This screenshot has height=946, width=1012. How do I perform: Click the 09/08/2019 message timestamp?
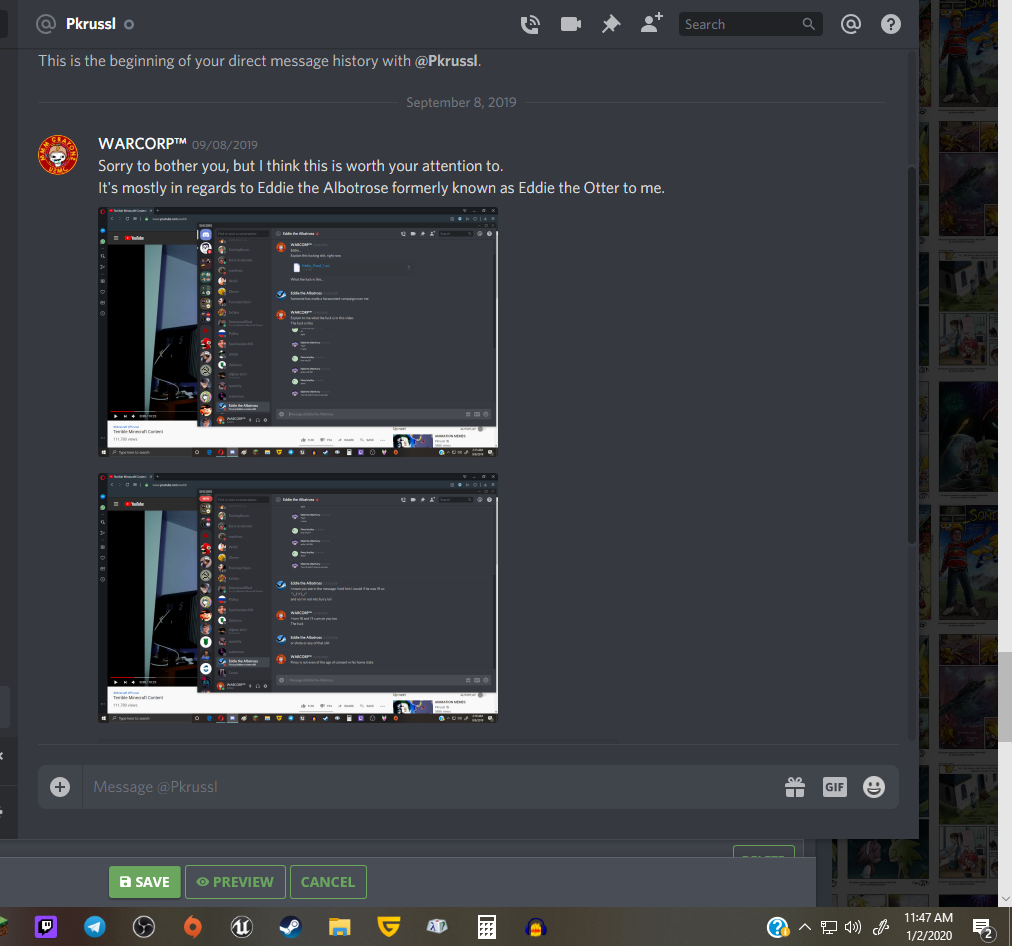[x=225, y=145]
